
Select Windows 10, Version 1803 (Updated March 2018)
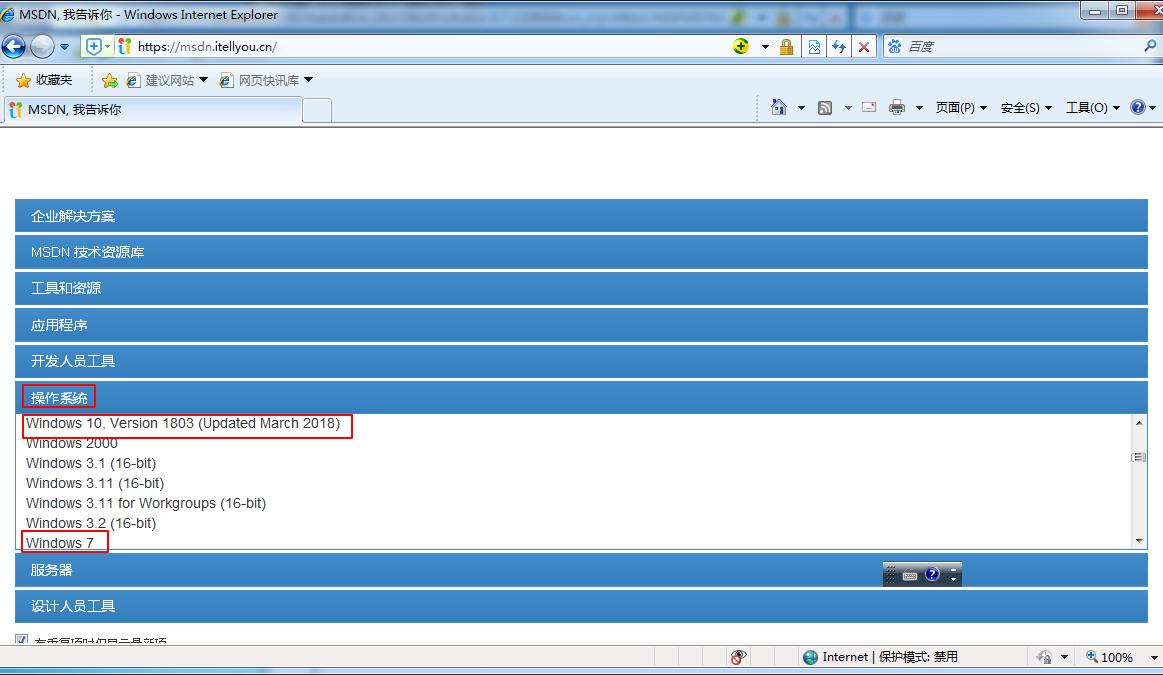click(x=182, y=424)
